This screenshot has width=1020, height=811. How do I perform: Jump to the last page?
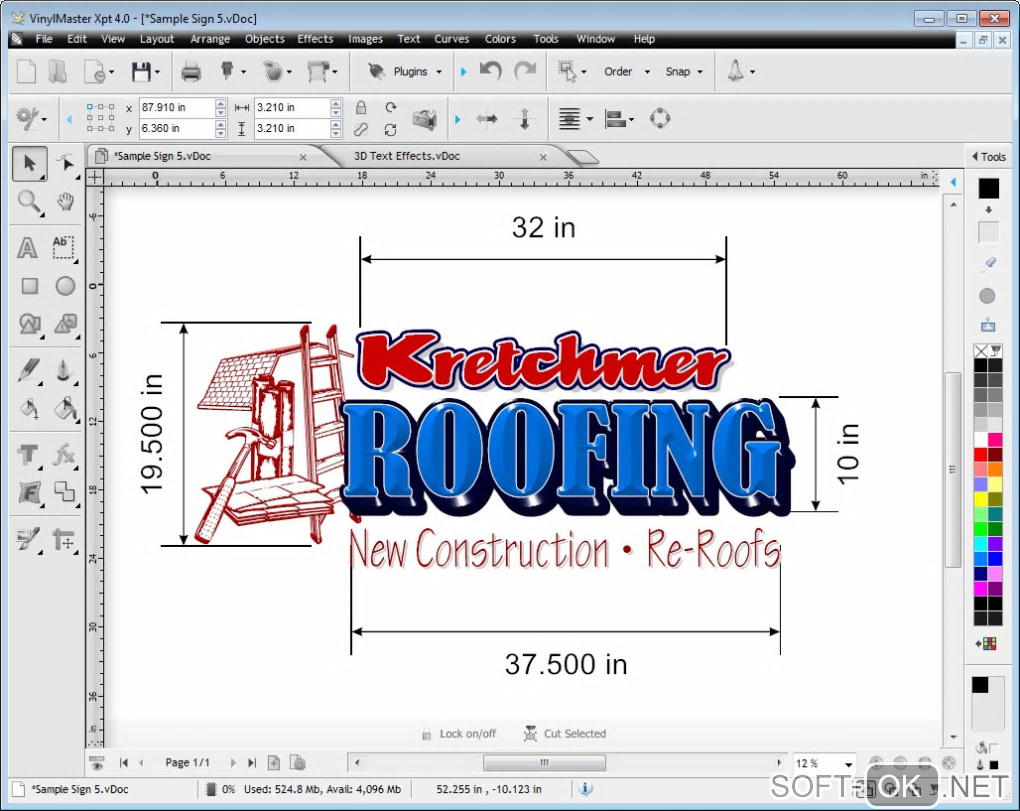point(252,763)
